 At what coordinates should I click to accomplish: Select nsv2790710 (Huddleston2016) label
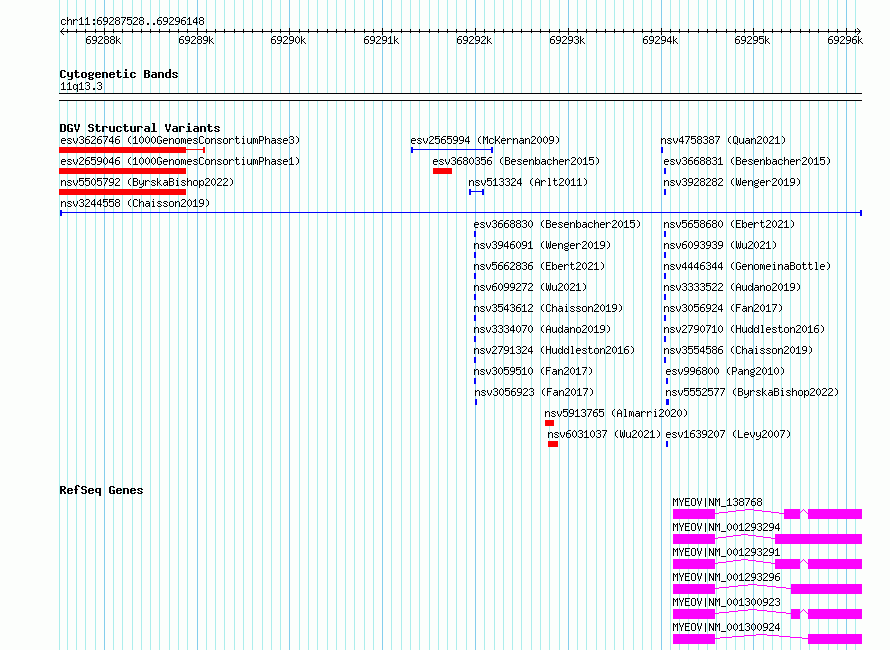[x=744, y=329]
